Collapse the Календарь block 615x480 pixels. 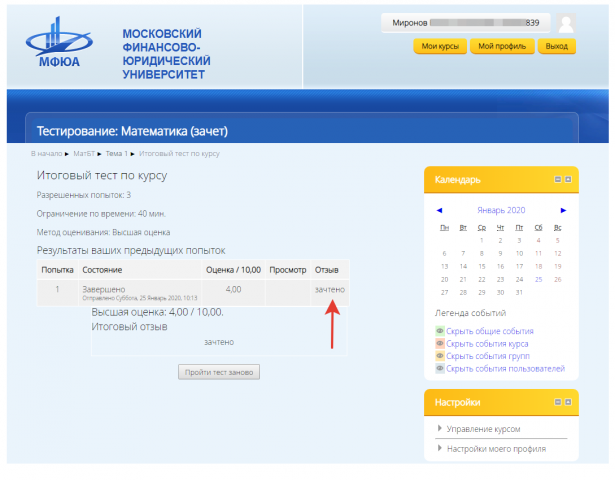tap(558, 180)
